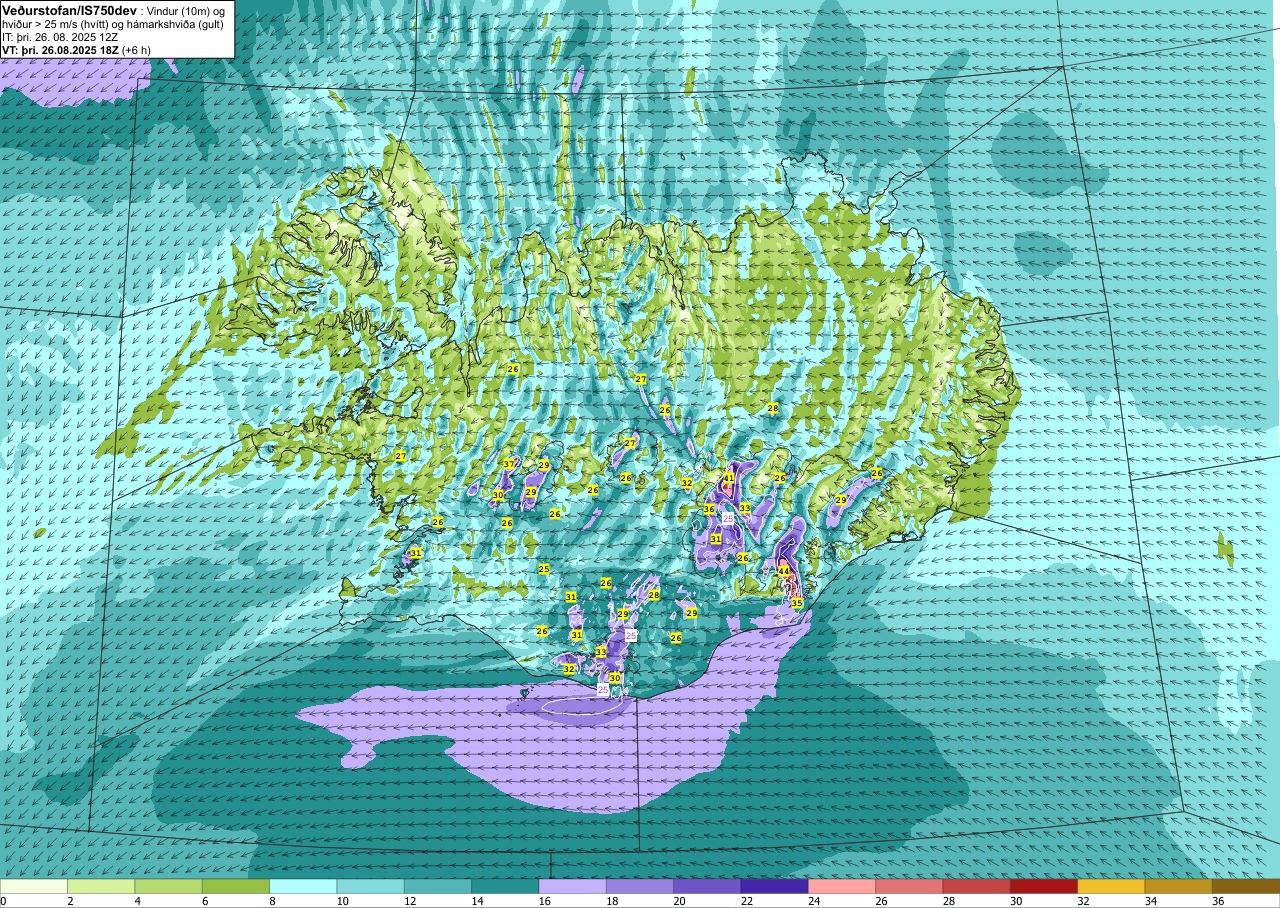Pick the legend swatch between 22 and 24
Viewport: 1280px width, 908px height.
(x=774, y=886)
